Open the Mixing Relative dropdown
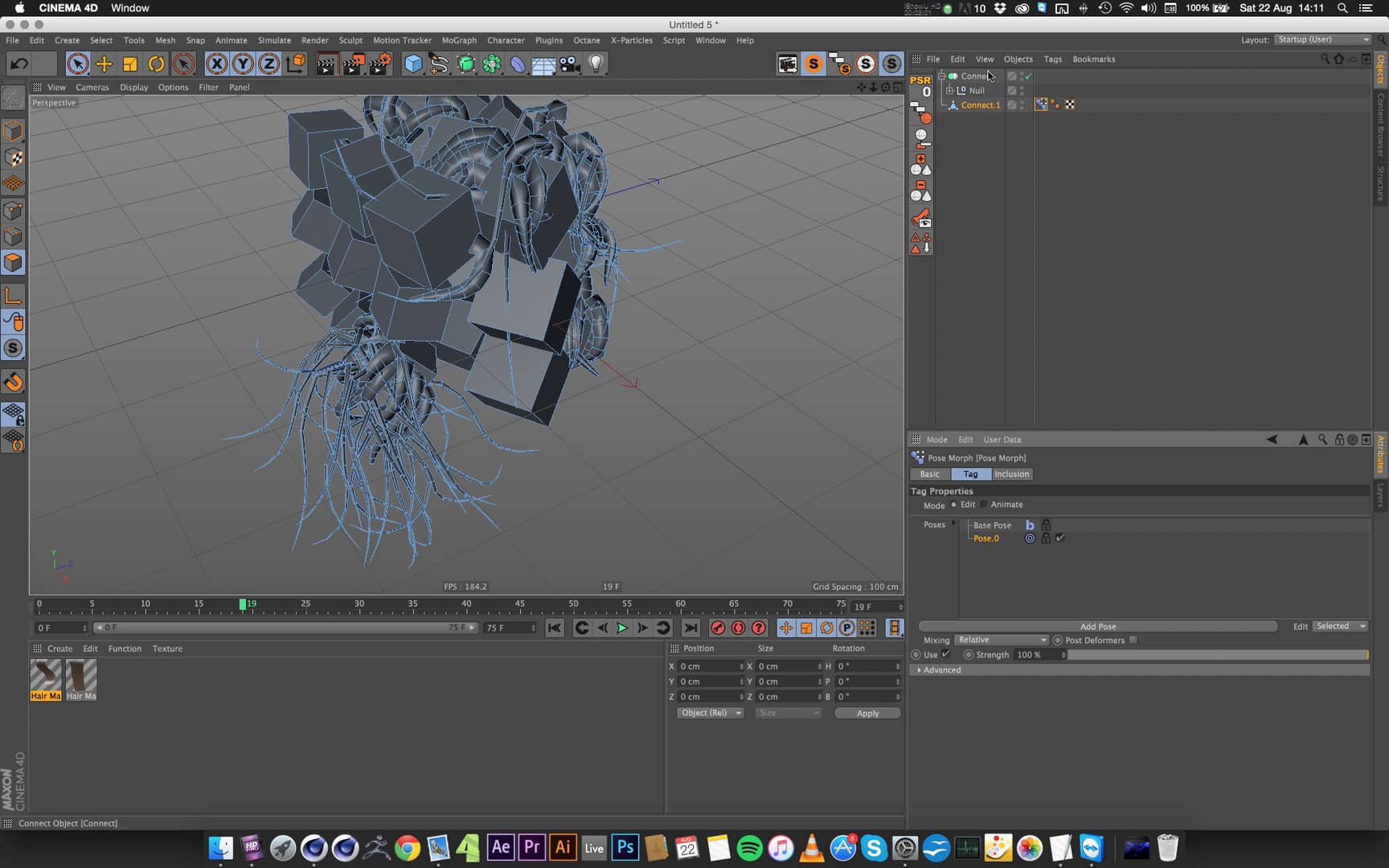1389x868 pixels. [1002, 640]
